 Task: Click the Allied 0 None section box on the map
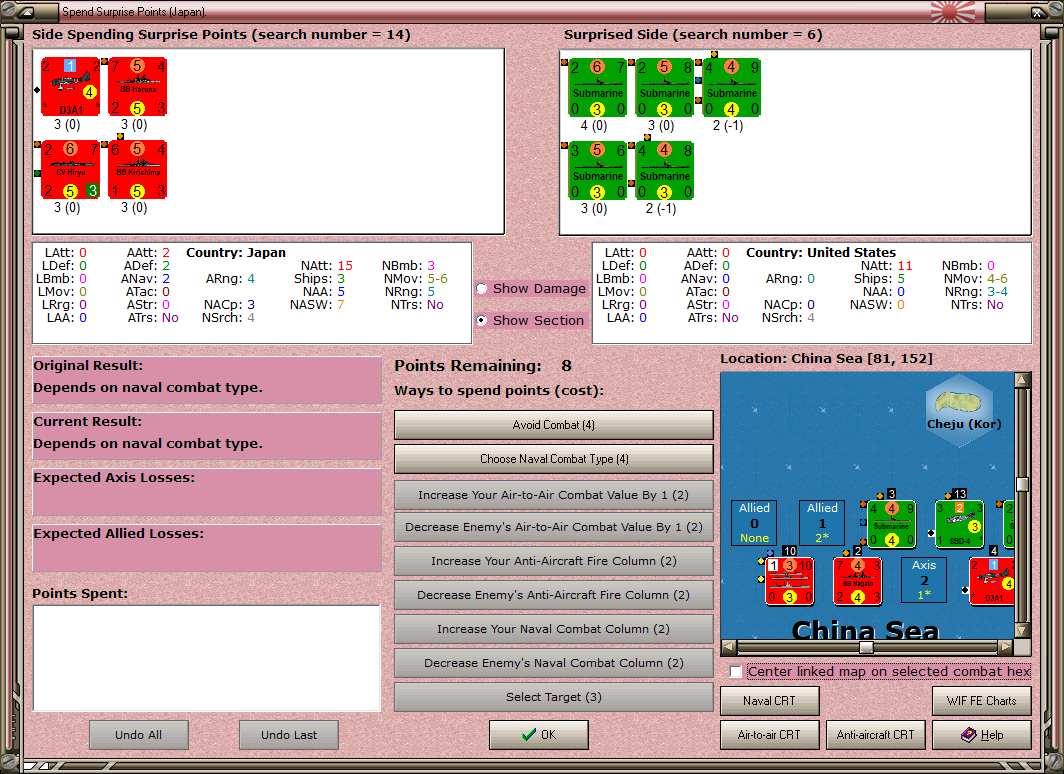[x=754, y=522]
